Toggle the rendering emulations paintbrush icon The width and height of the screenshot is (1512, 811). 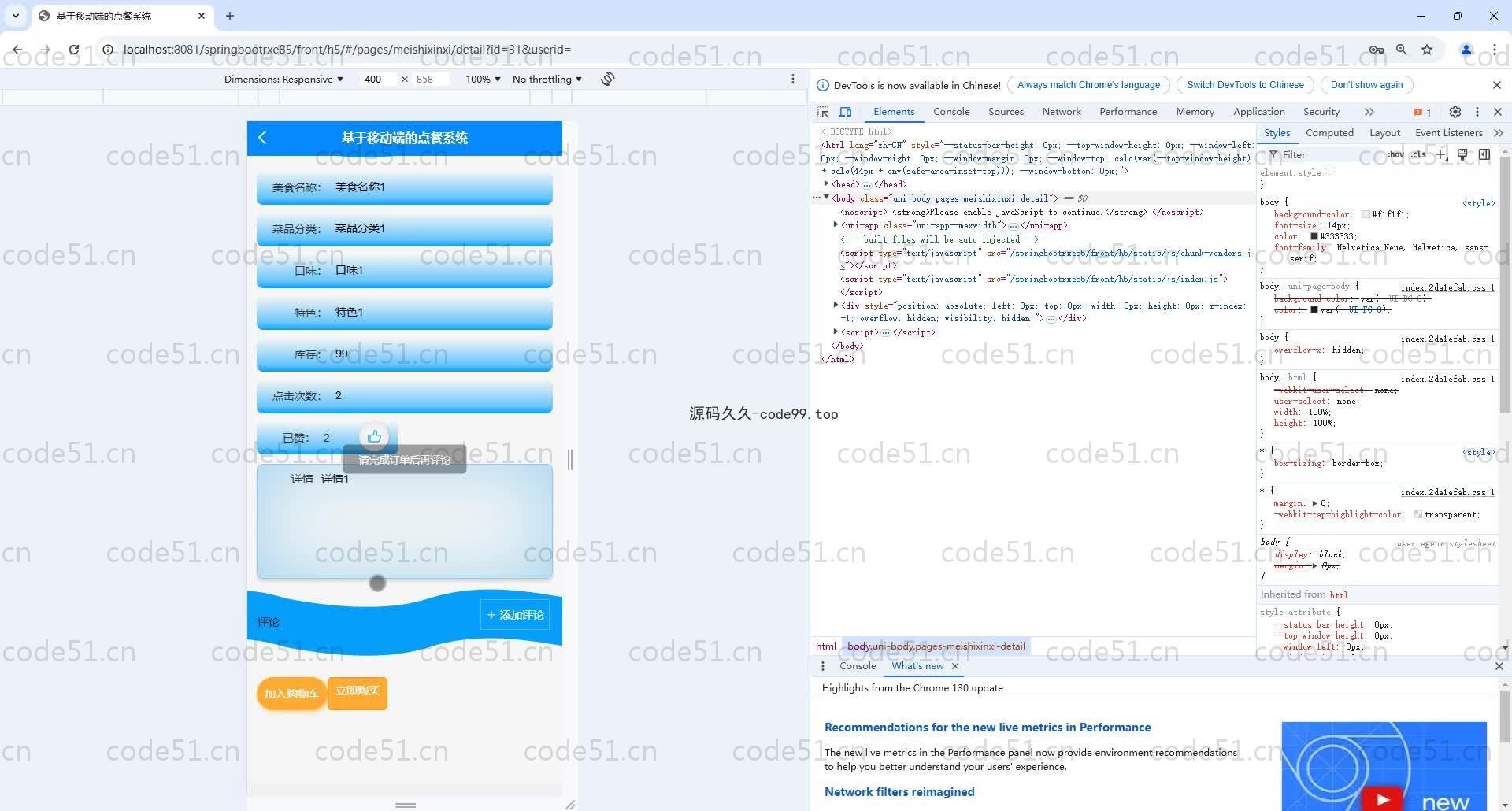pos(1462,154)
